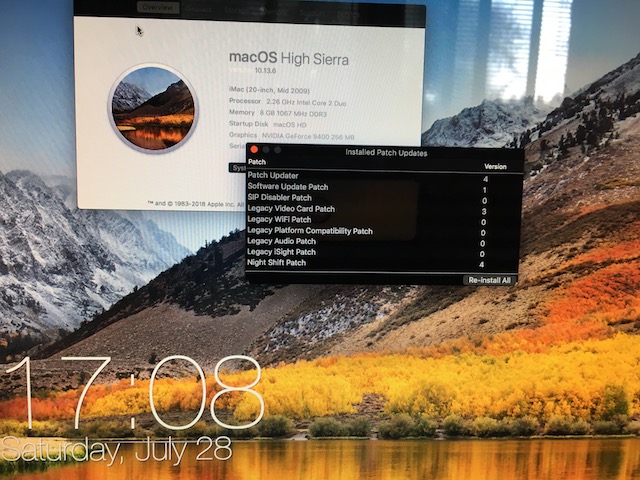Click the Installed Patch Updates window title
The image size is (640, 480).
point(386,153)
